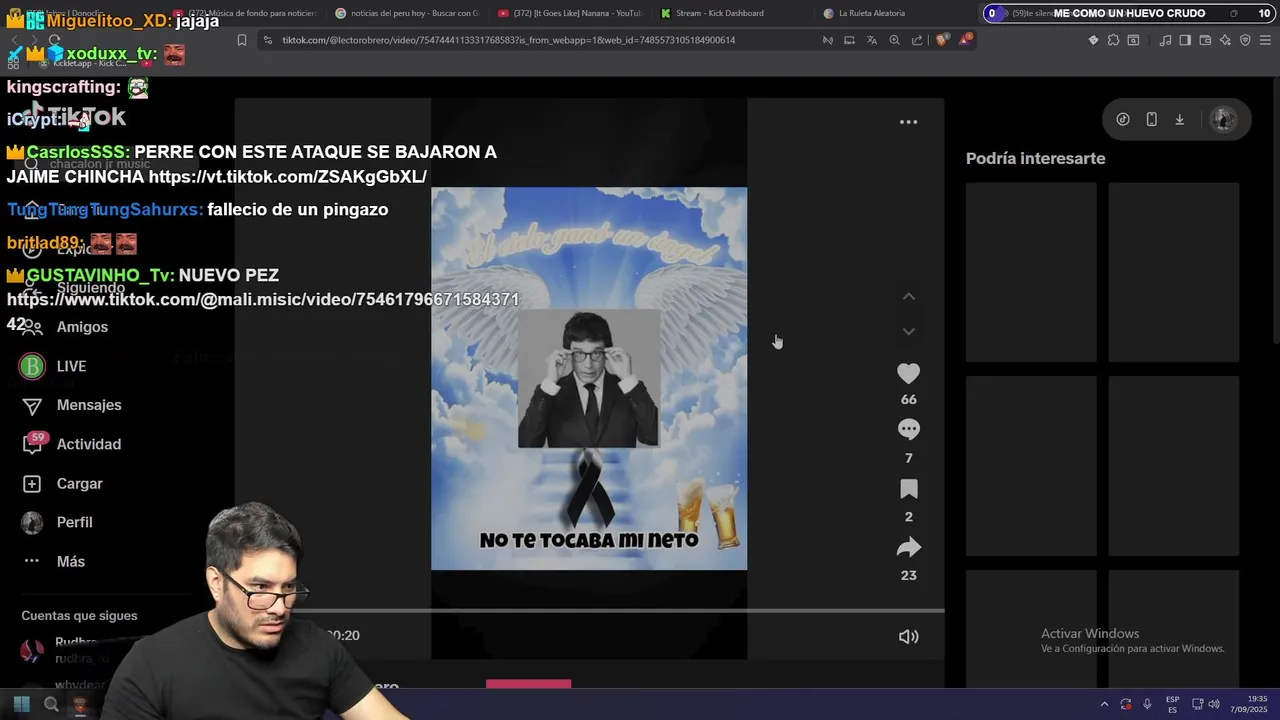
Task: Open the music note toolbar icon
Action: (x=1165, y=40)
